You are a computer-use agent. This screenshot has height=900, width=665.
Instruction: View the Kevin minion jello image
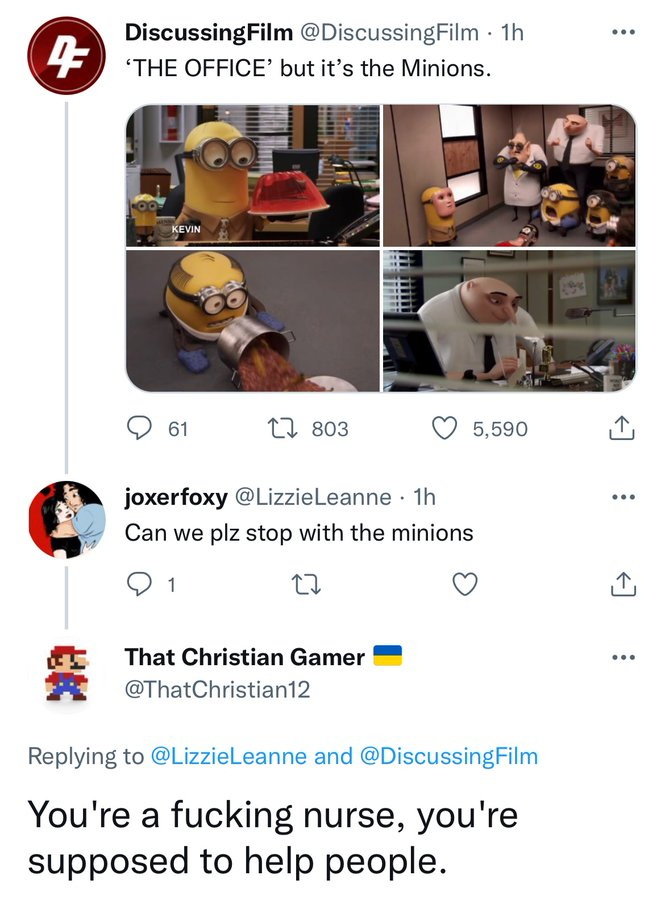coord(253,175)
